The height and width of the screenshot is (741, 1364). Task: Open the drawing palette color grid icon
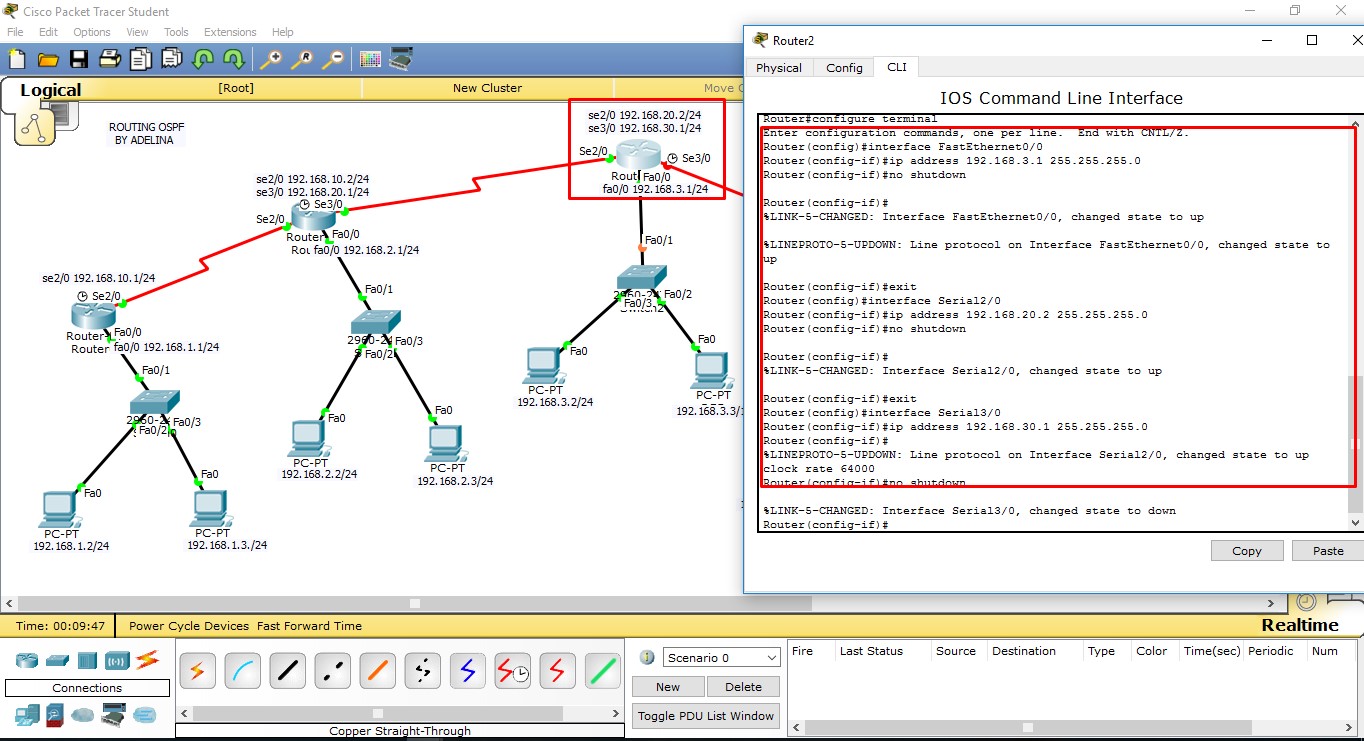pyautogui.click(x=370, y=60)
